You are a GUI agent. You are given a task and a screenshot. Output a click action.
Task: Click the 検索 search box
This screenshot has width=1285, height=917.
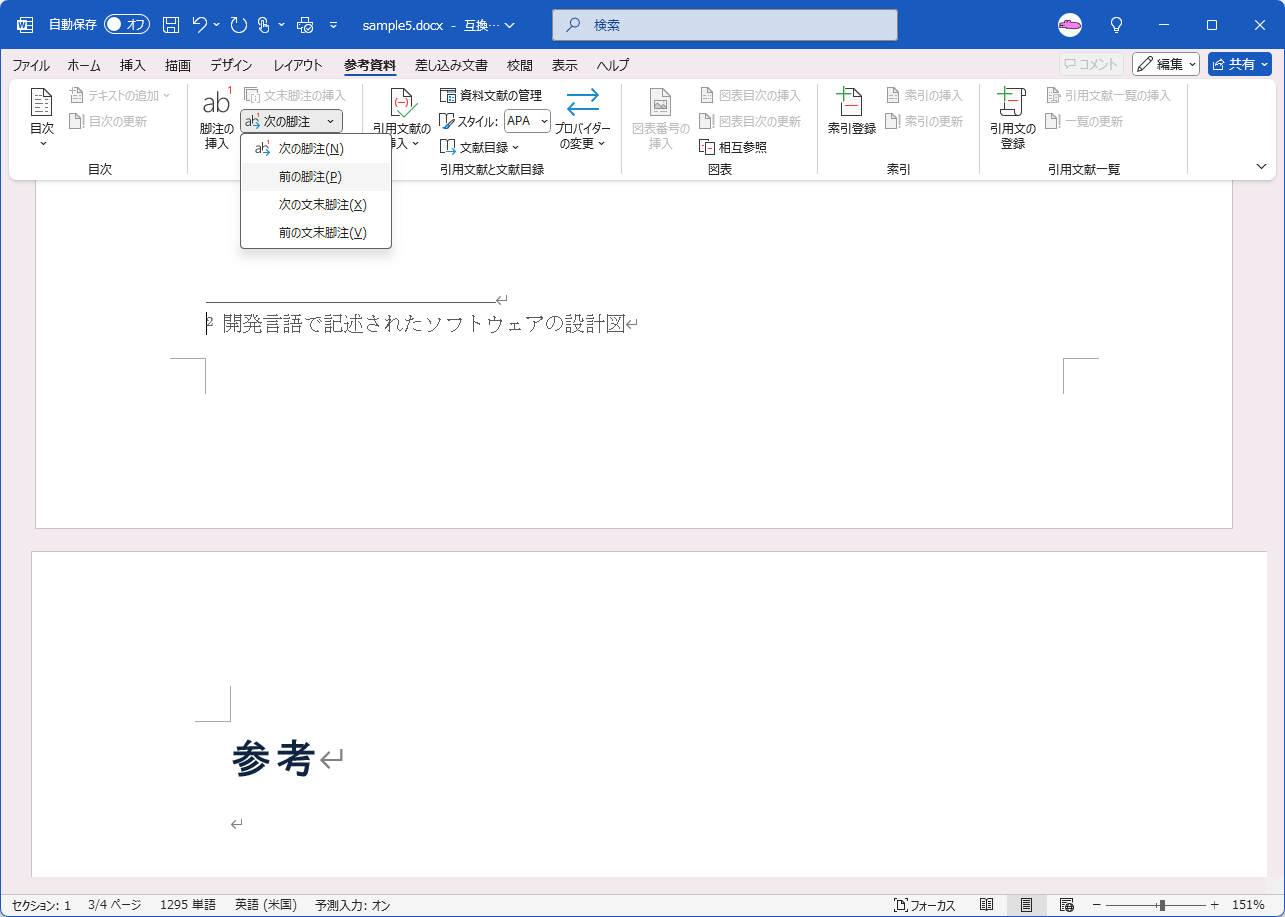725,25
